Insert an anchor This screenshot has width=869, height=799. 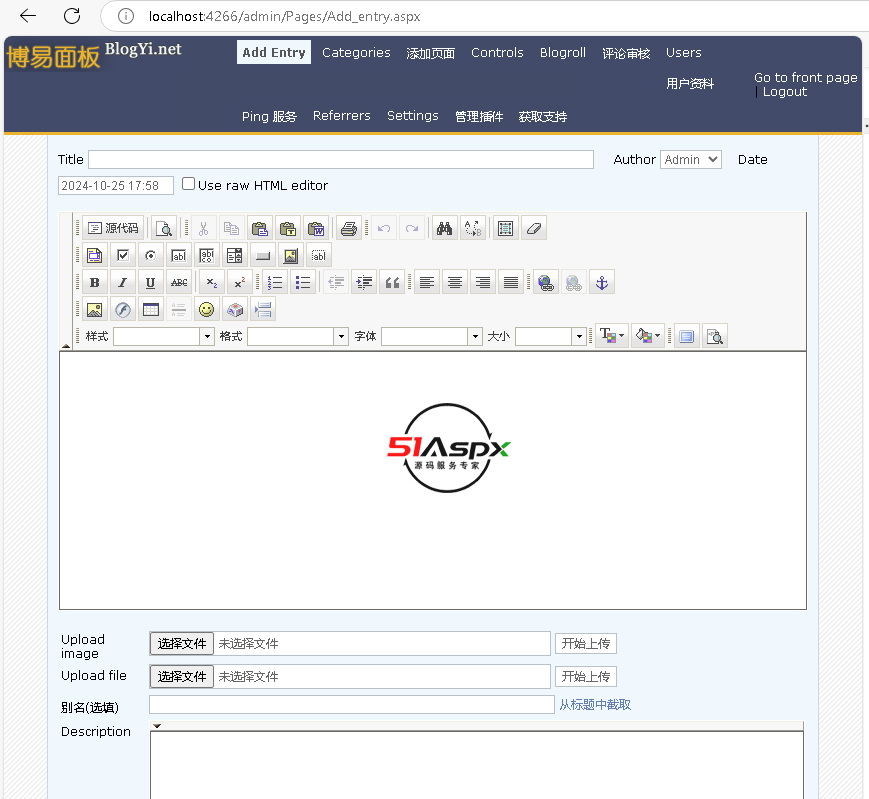602,283
